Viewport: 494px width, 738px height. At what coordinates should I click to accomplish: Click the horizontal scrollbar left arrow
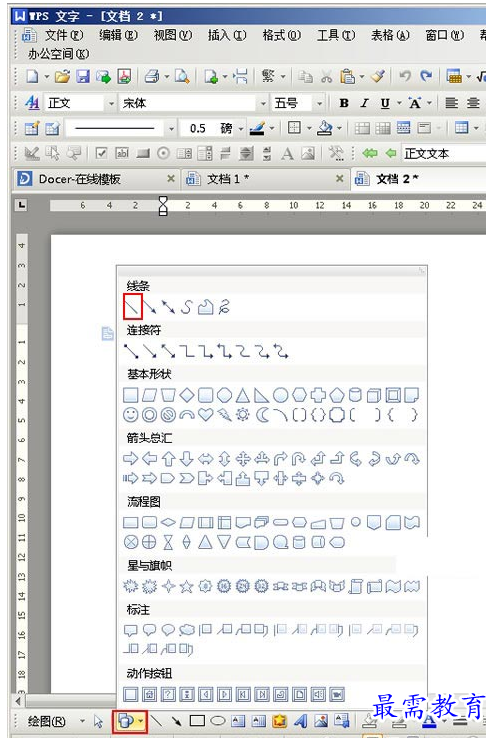point(17,701)
